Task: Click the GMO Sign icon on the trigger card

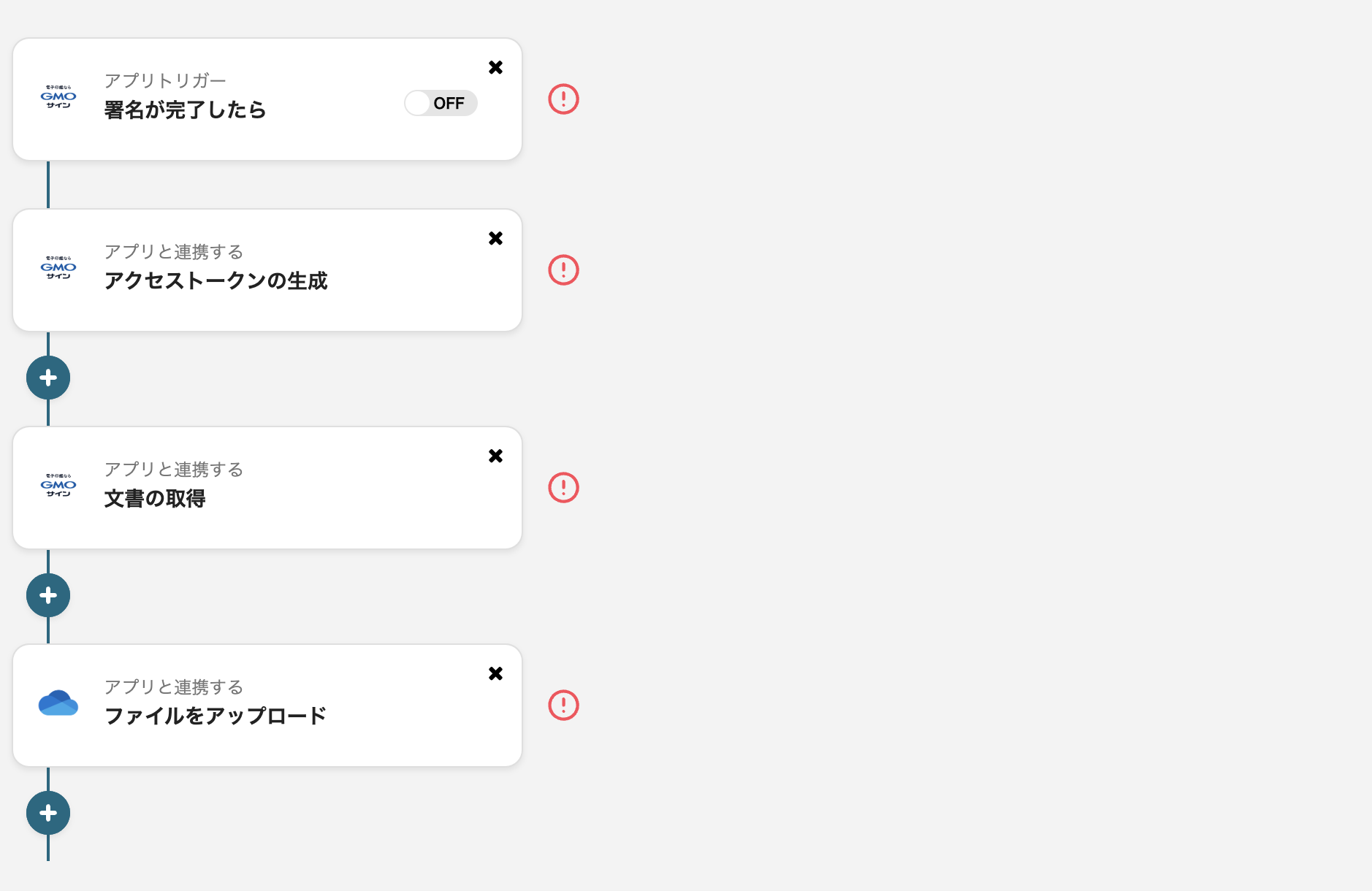Action: coord(58,96)
